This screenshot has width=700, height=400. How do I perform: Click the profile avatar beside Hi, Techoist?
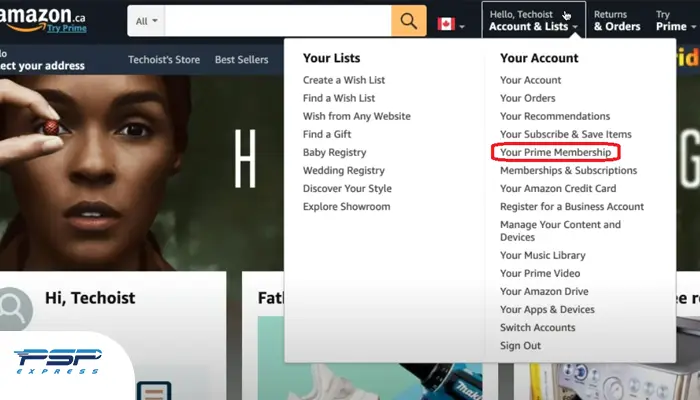[x=15, y=308]
